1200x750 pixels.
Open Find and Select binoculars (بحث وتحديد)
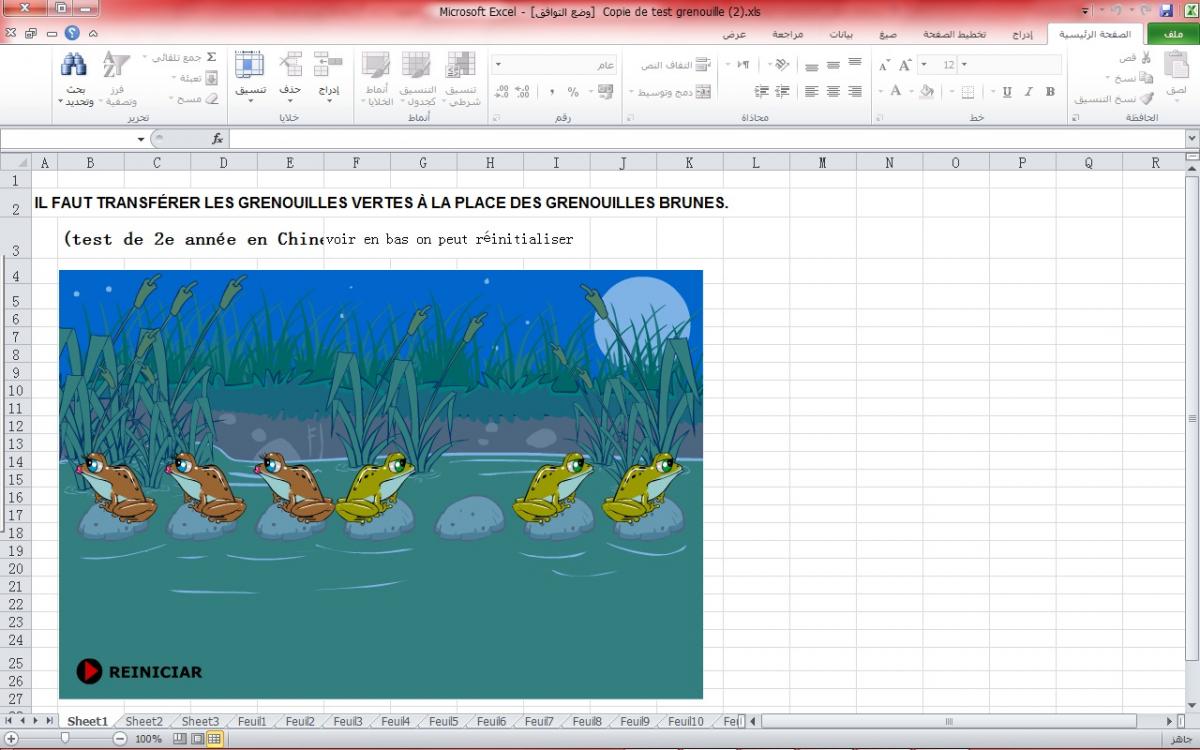pyautogui.click(x=74, y=78)
